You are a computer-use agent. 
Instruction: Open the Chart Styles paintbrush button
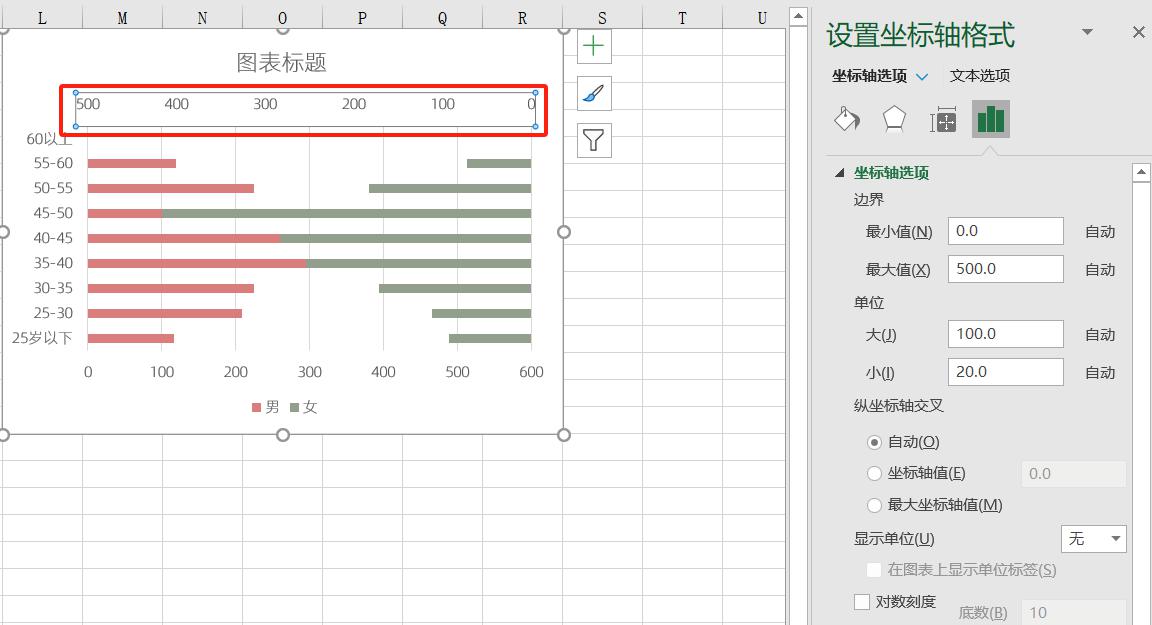point(594,93)
